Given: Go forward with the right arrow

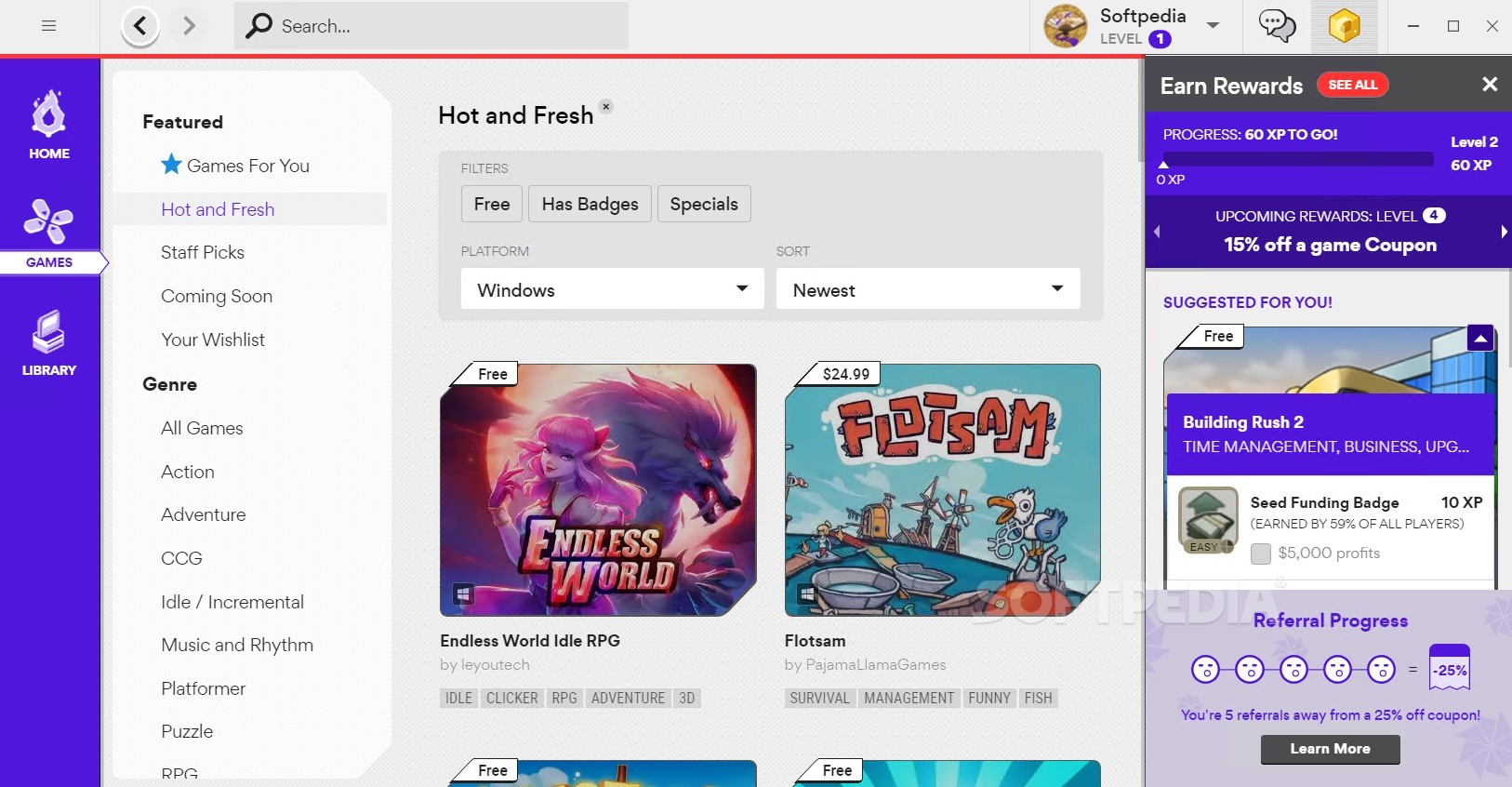Looking at the screenshot, I should click(190, 26).
